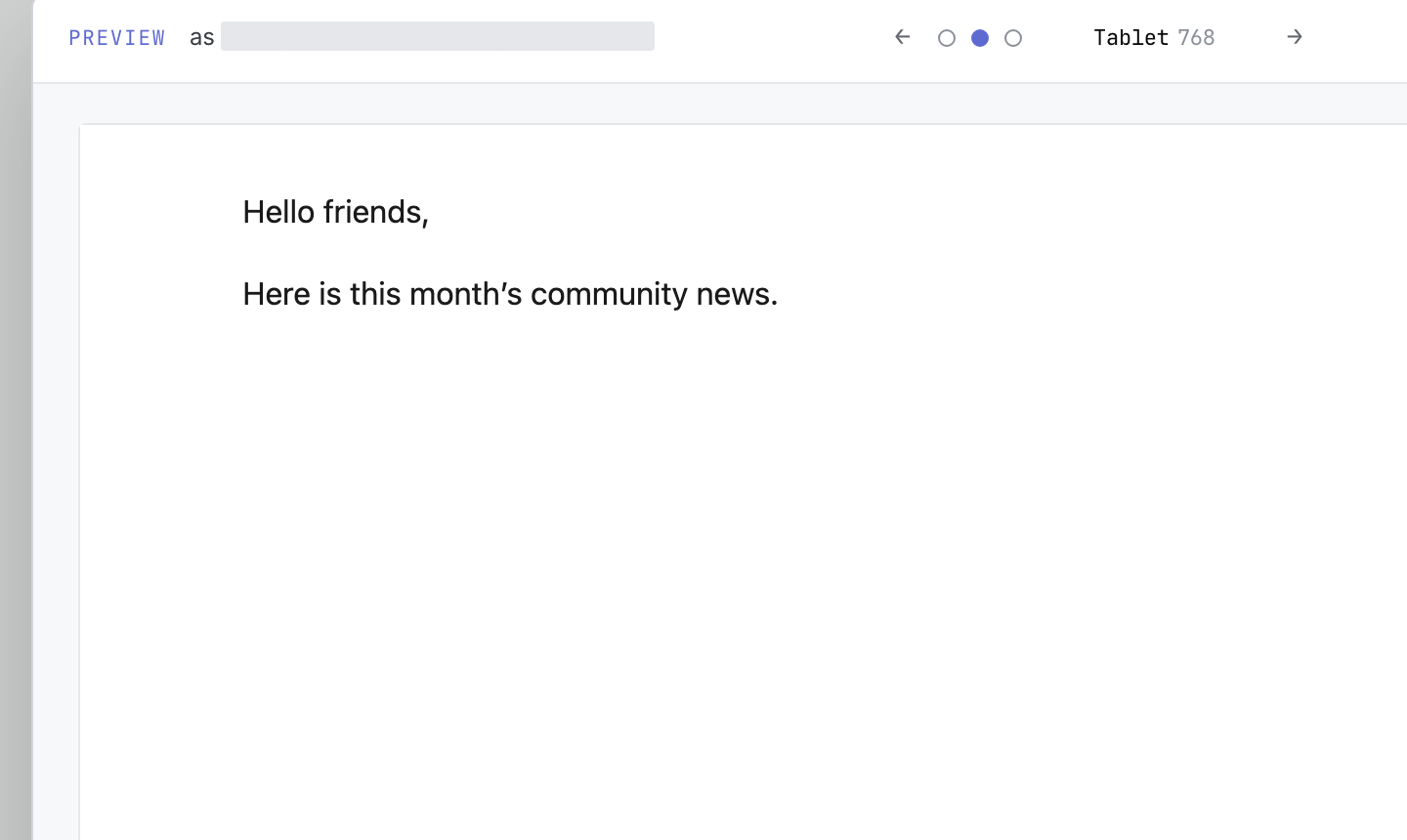Click the word "community" in the email body
Viewport: 1407px width, 840px height.
pyautogui.click(x=609, y=293)
